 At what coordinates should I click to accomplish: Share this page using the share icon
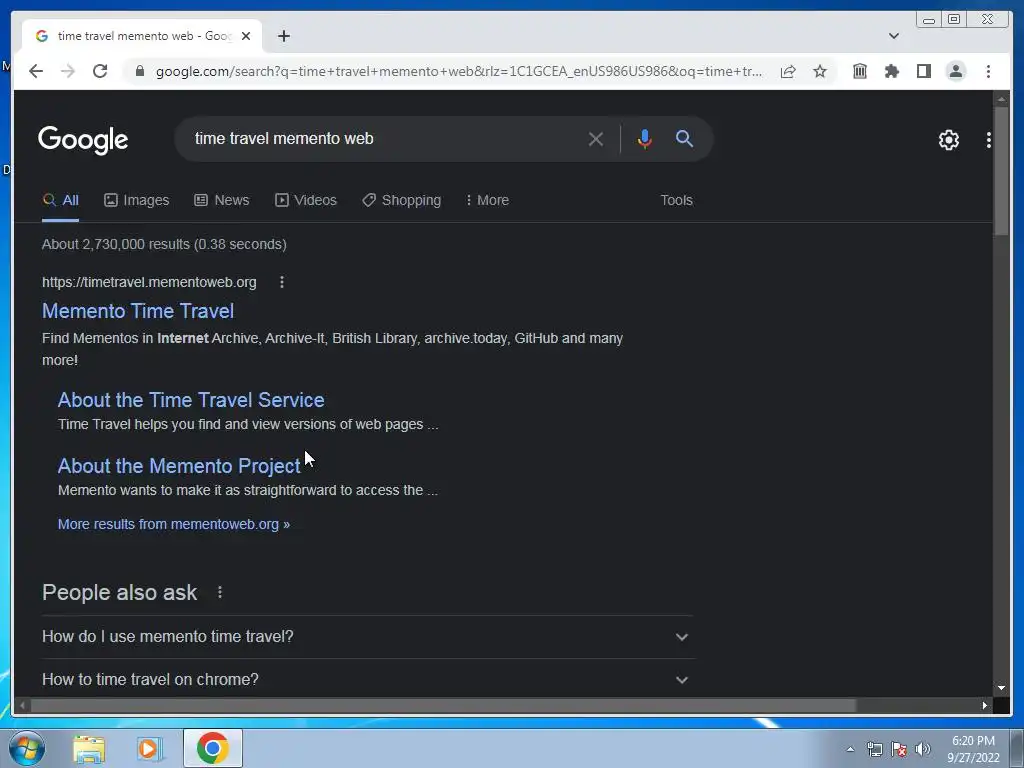(x=788, y=71)
